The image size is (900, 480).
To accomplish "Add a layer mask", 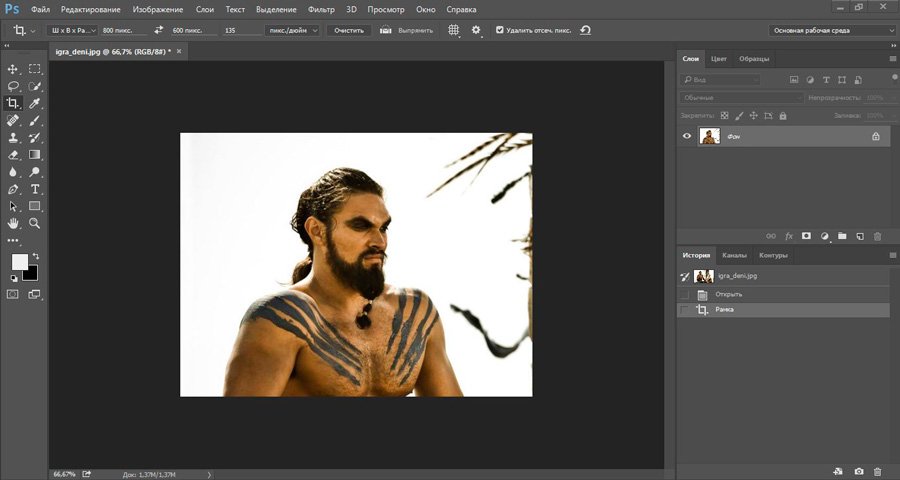I will 806,236.
